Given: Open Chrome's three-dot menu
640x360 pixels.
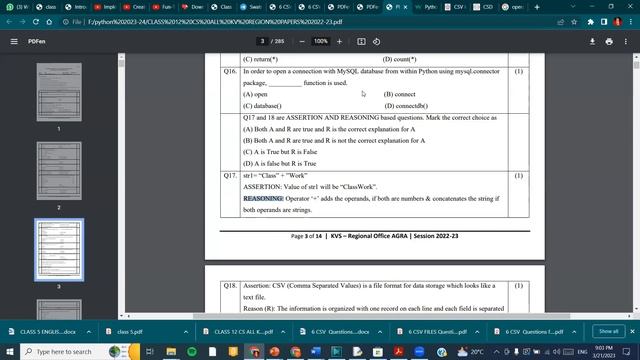Looking at the screenshot, I should click(631, 22).
